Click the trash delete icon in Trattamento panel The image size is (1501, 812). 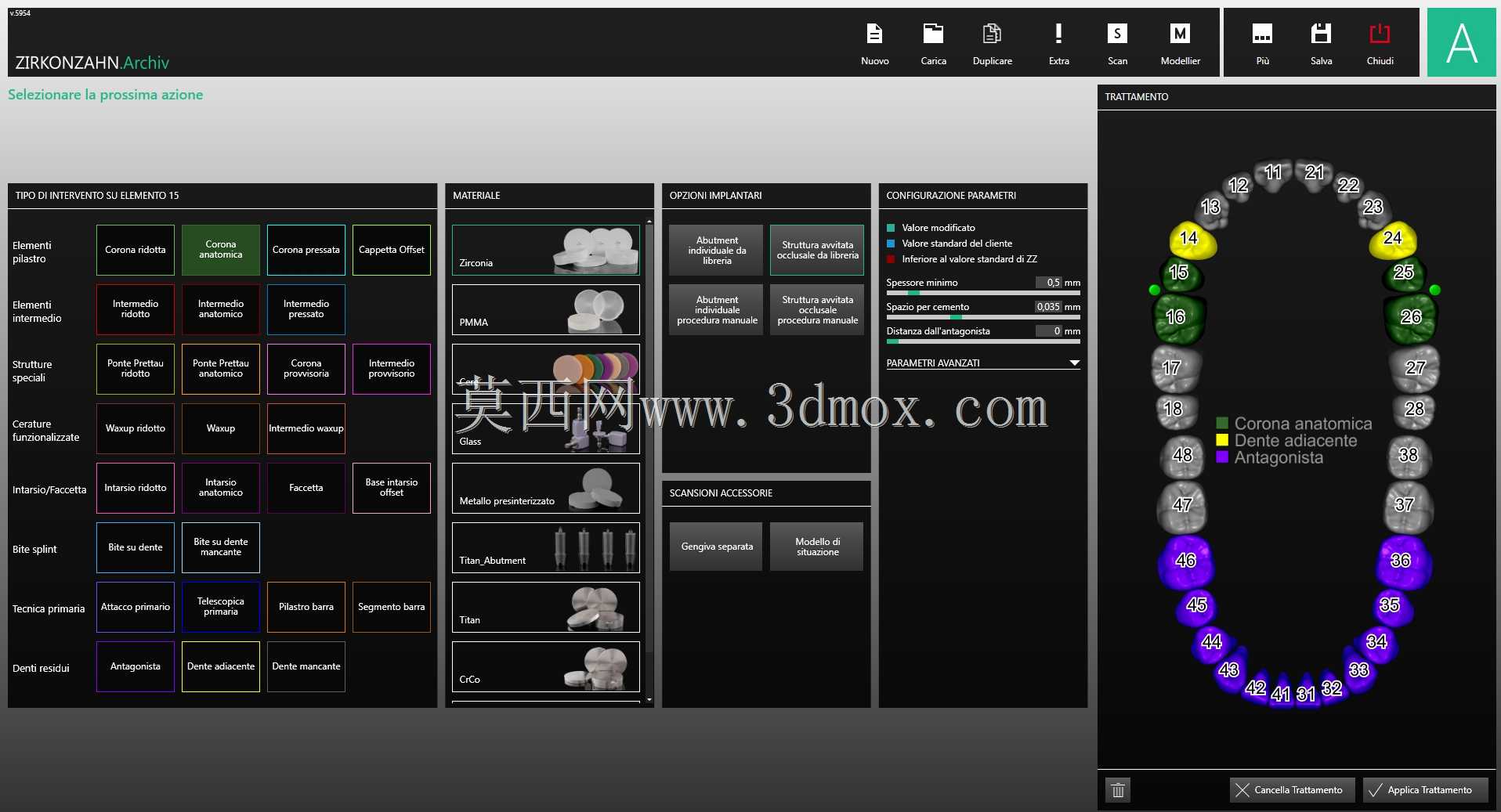pos(1118,790)
